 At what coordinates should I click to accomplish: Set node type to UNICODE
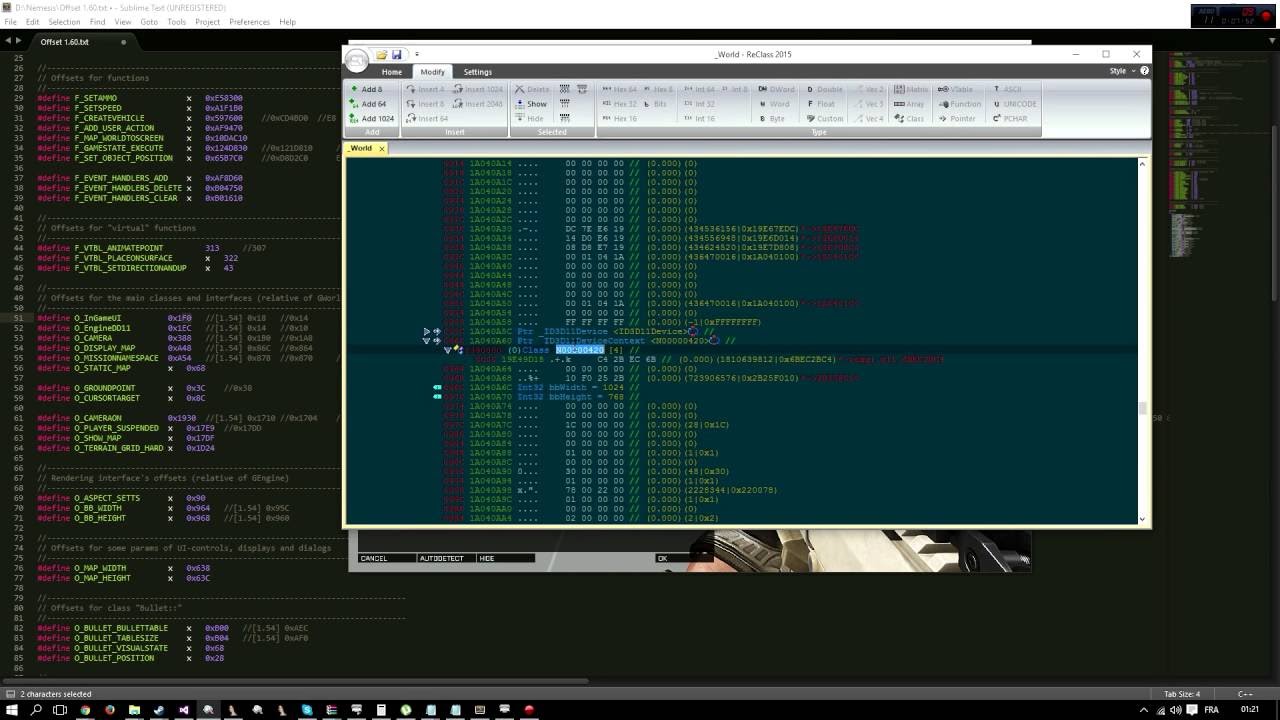[1015, 104]
